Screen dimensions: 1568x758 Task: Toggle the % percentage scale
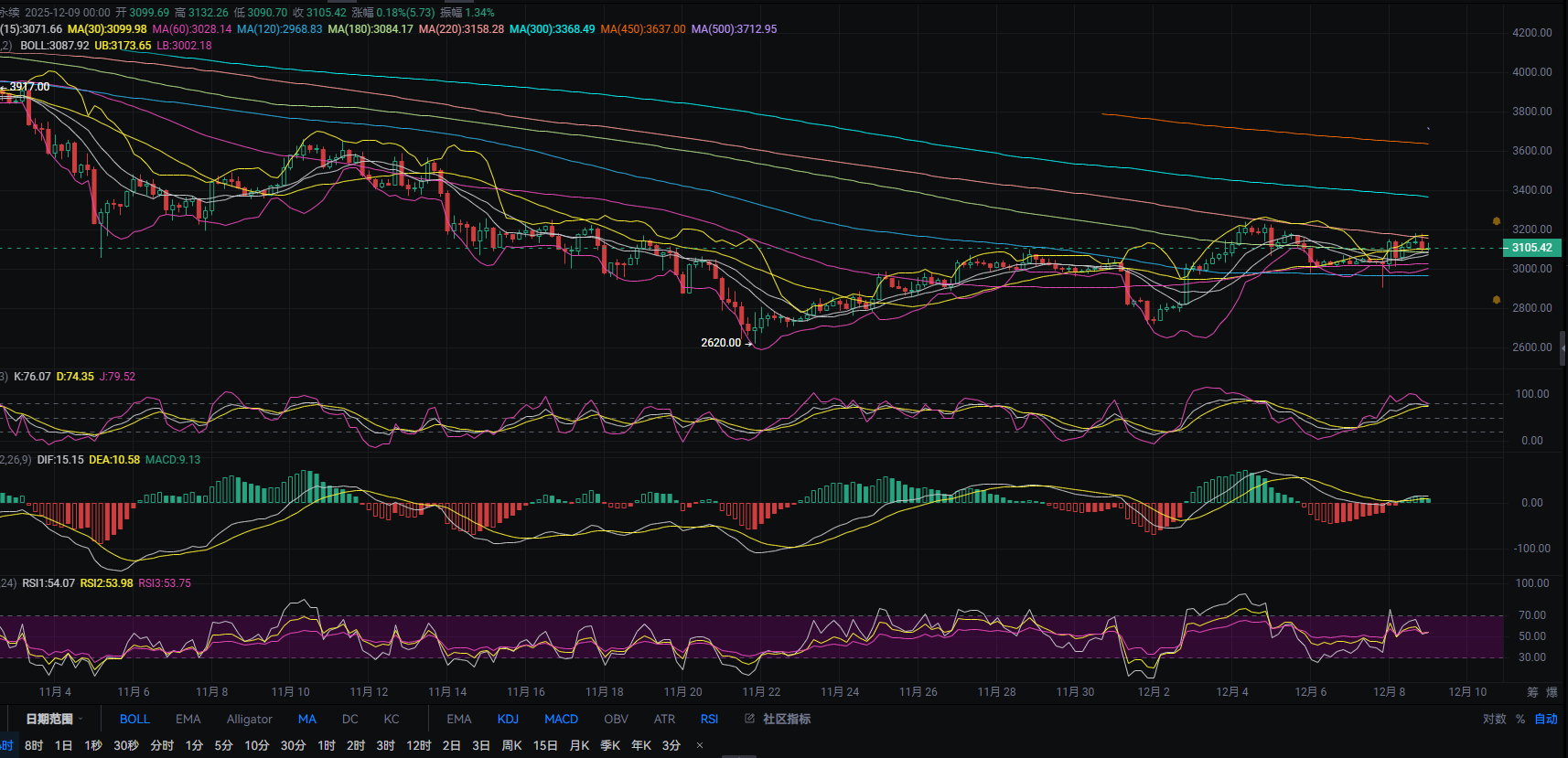pyautogui.click(x=1520, y=719)
